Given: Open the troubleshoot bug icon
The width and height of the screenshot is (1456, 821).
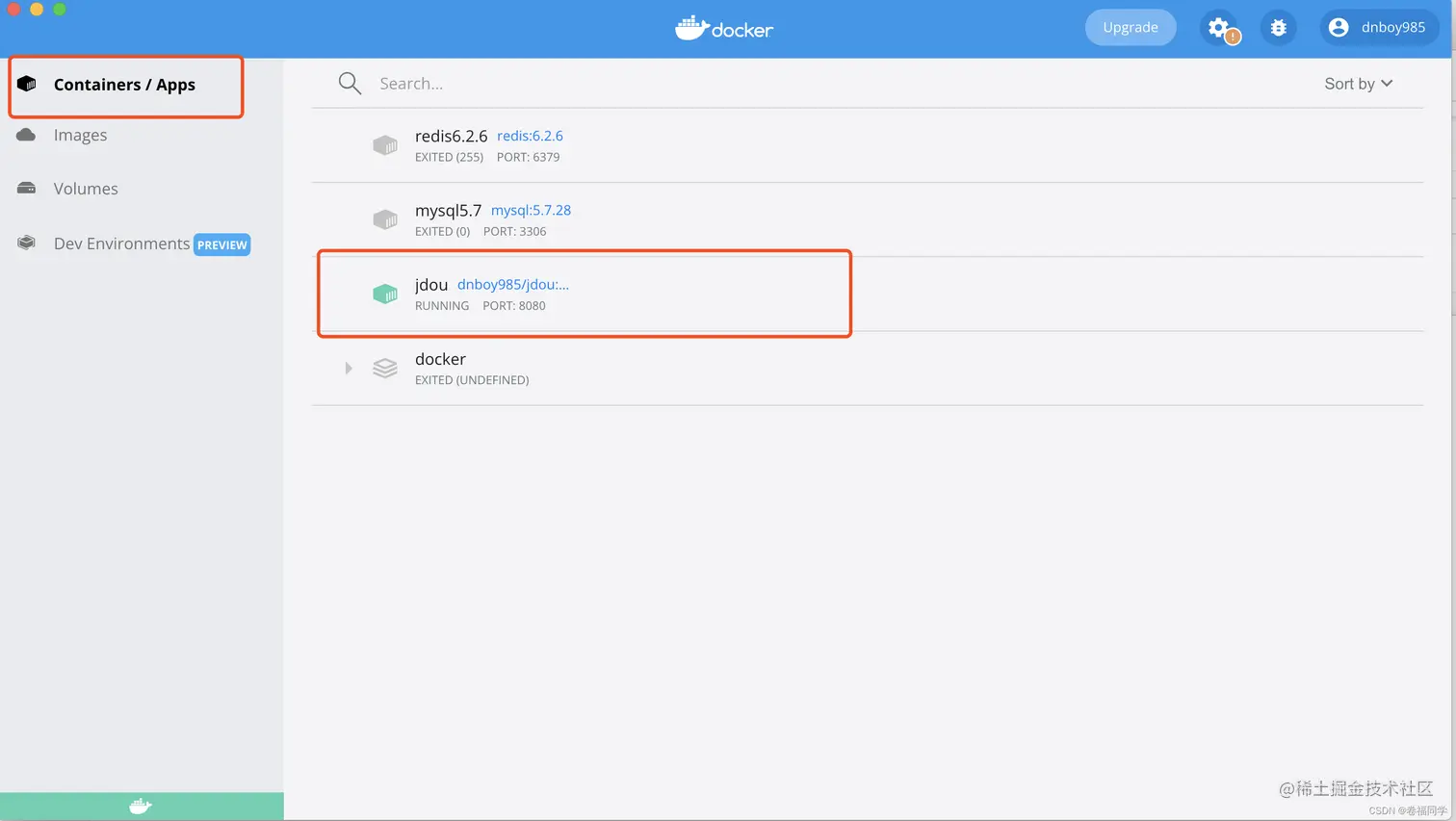Looking at the screenshot, I should point(1278,28).
